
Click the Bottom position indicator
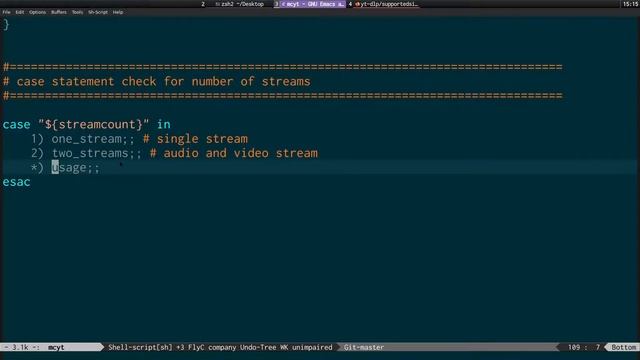pos(623,347)
